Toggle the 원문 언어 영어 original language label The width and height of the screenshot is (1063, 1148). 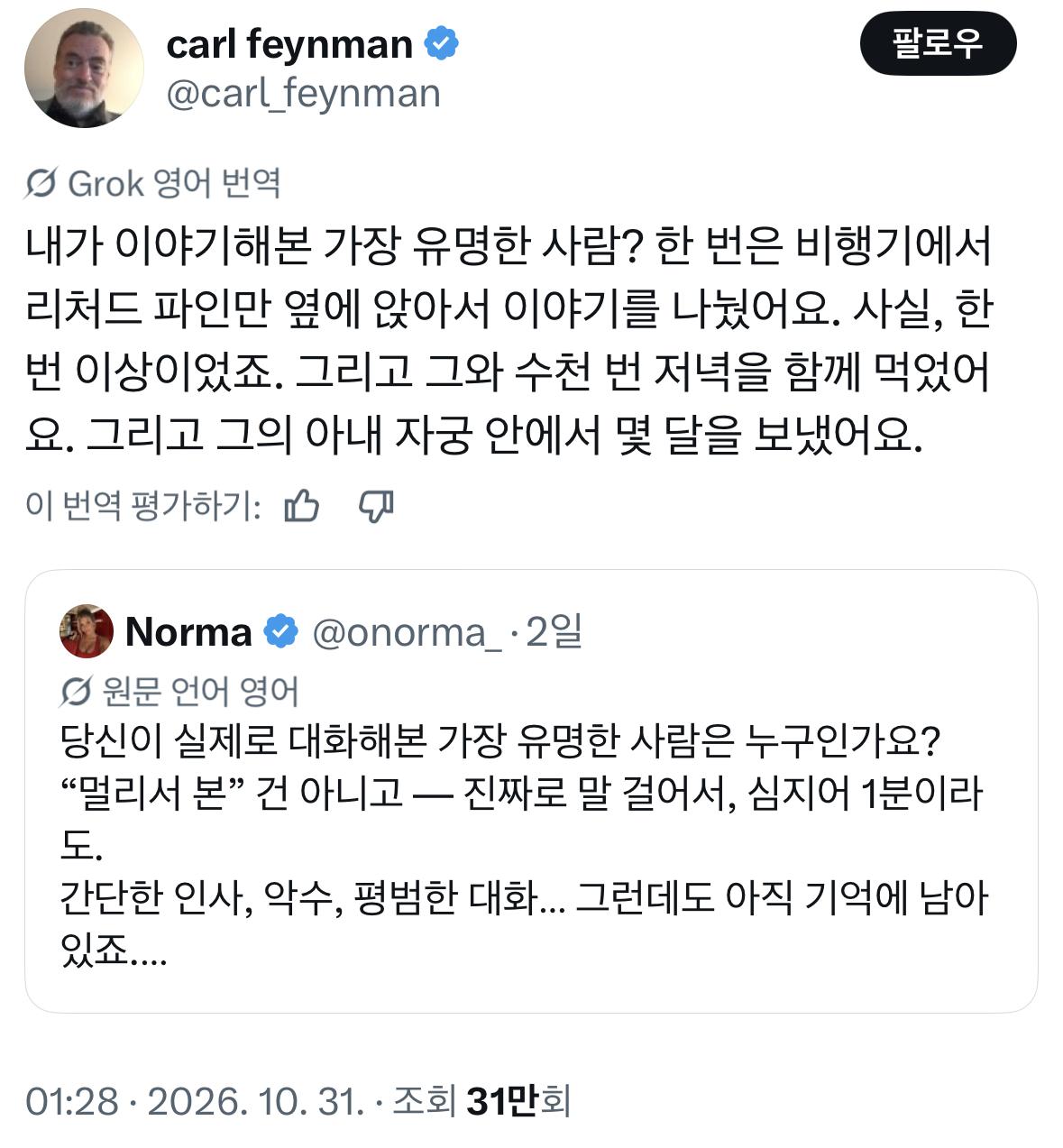click(179, 692)
